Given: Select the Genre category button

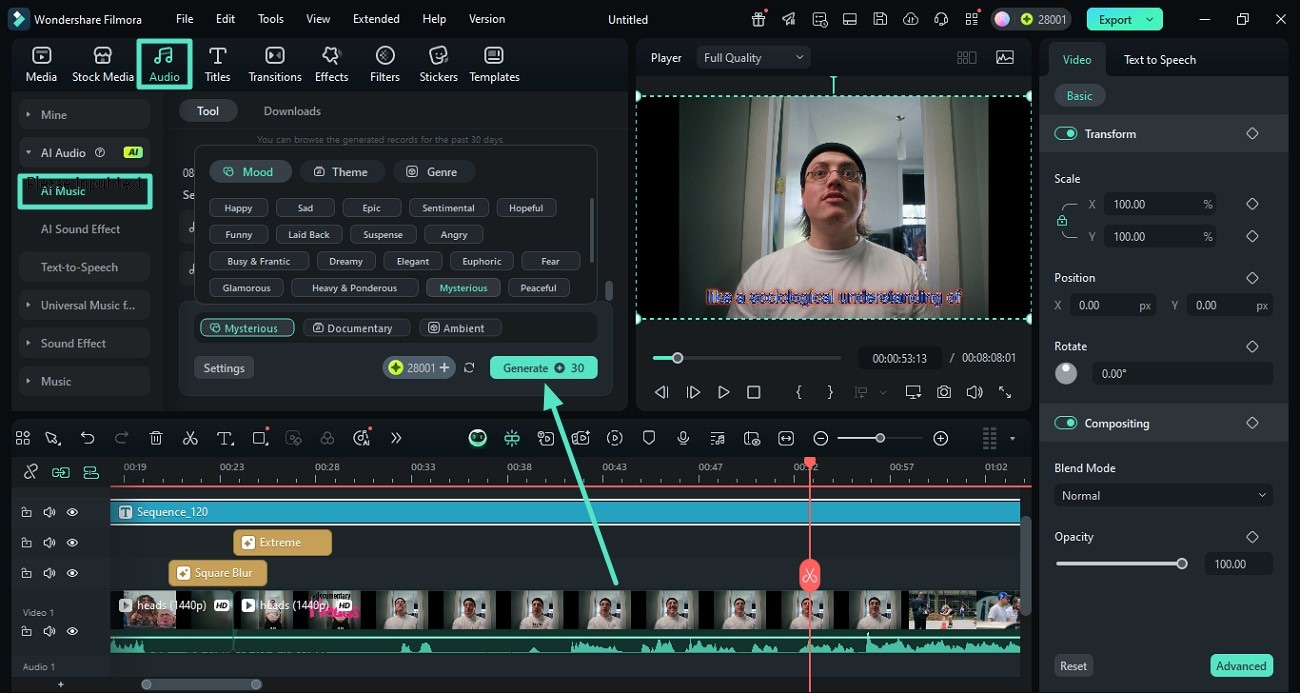Looking at the screenshot, I should (x=433, y=172).
